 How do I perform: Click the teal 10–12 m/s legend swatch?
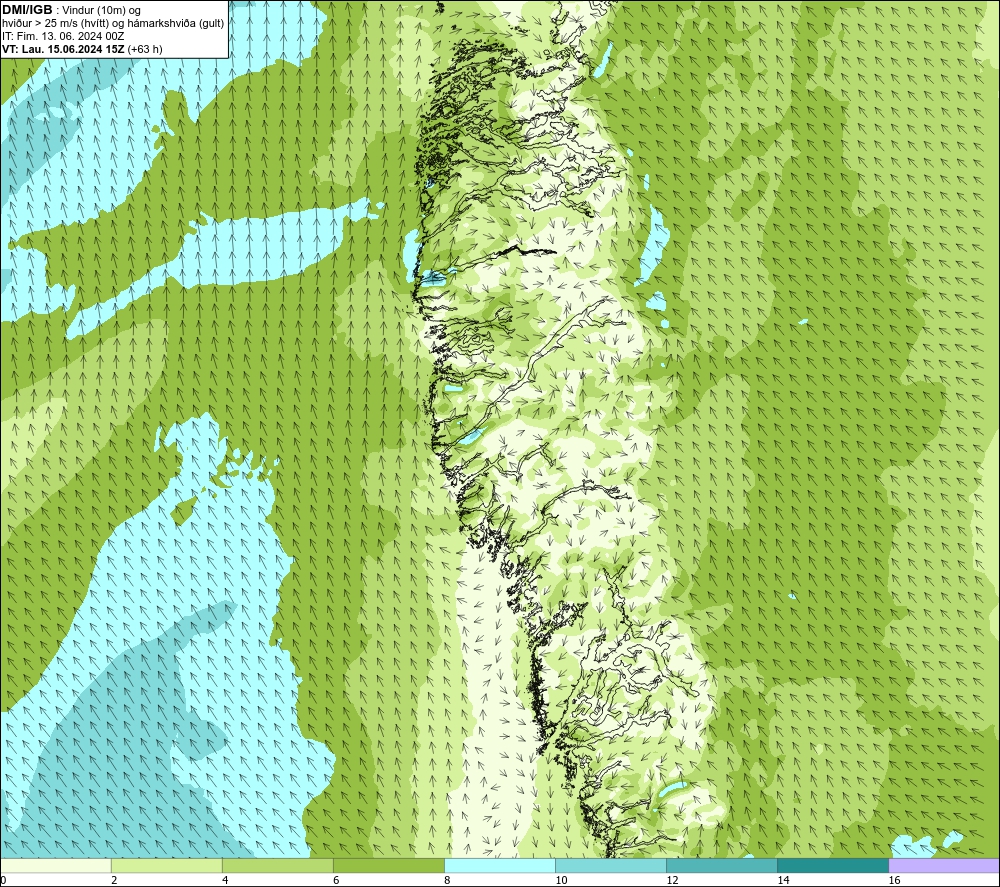pyautogui.click(x=611, y=865)
